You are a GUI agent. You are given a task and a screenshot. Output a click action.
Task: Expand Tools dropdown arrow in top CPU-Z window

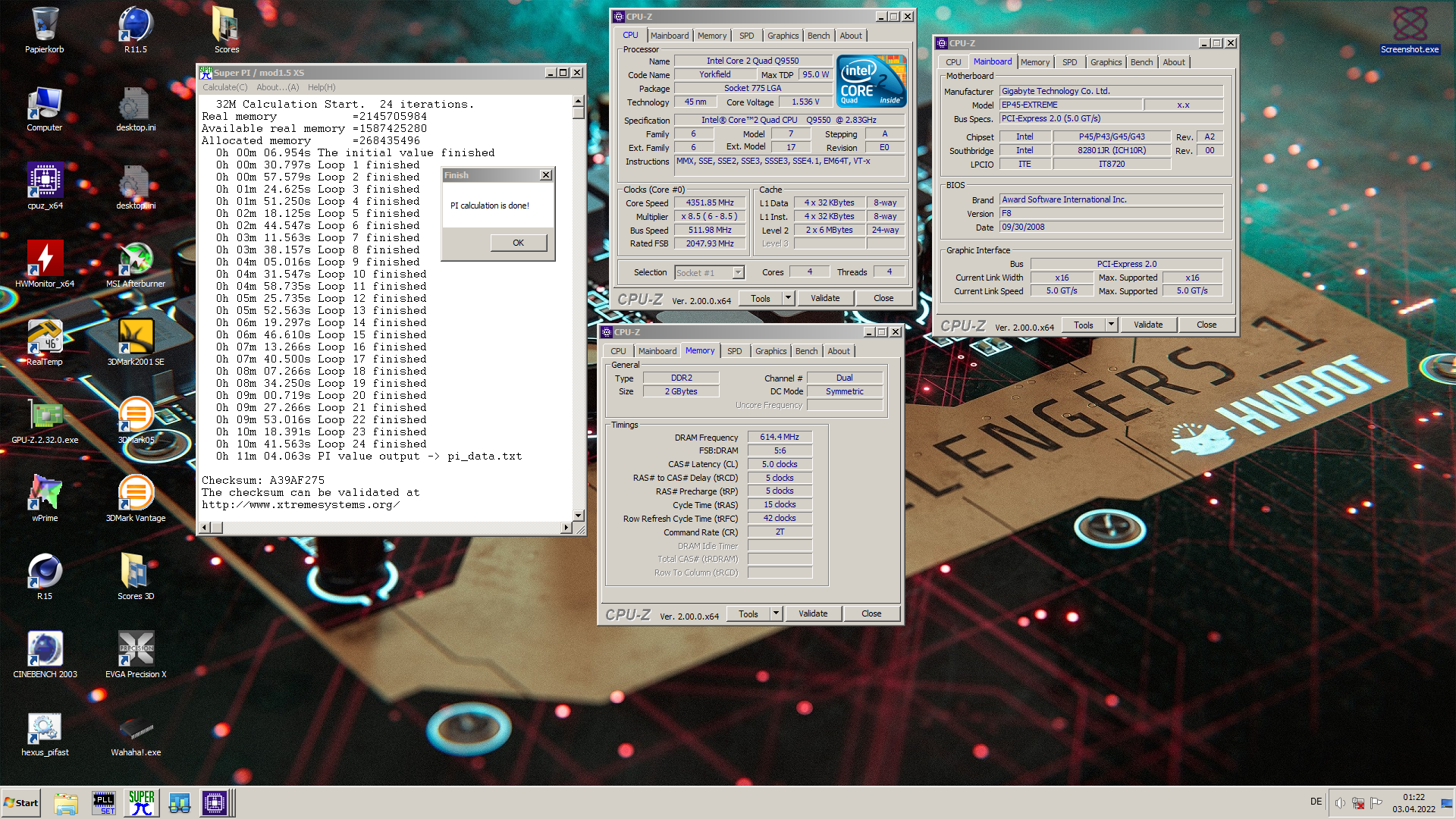[788, 298]
